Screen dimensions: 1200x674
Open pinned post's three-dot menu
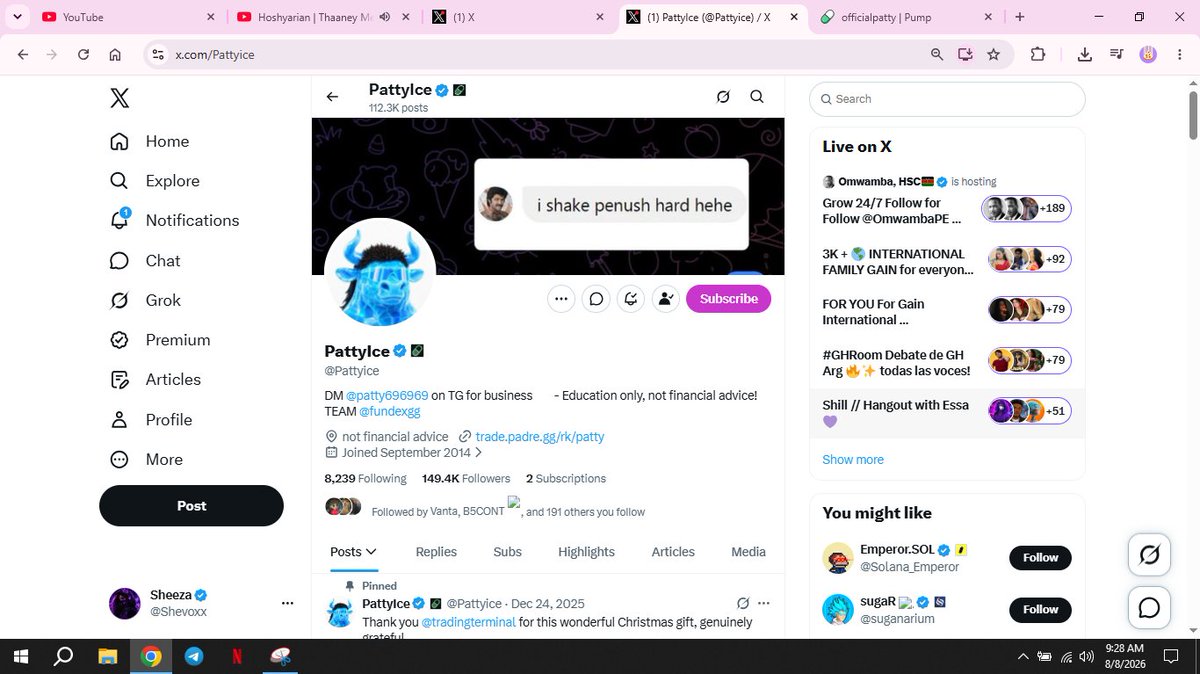point(764,603)
